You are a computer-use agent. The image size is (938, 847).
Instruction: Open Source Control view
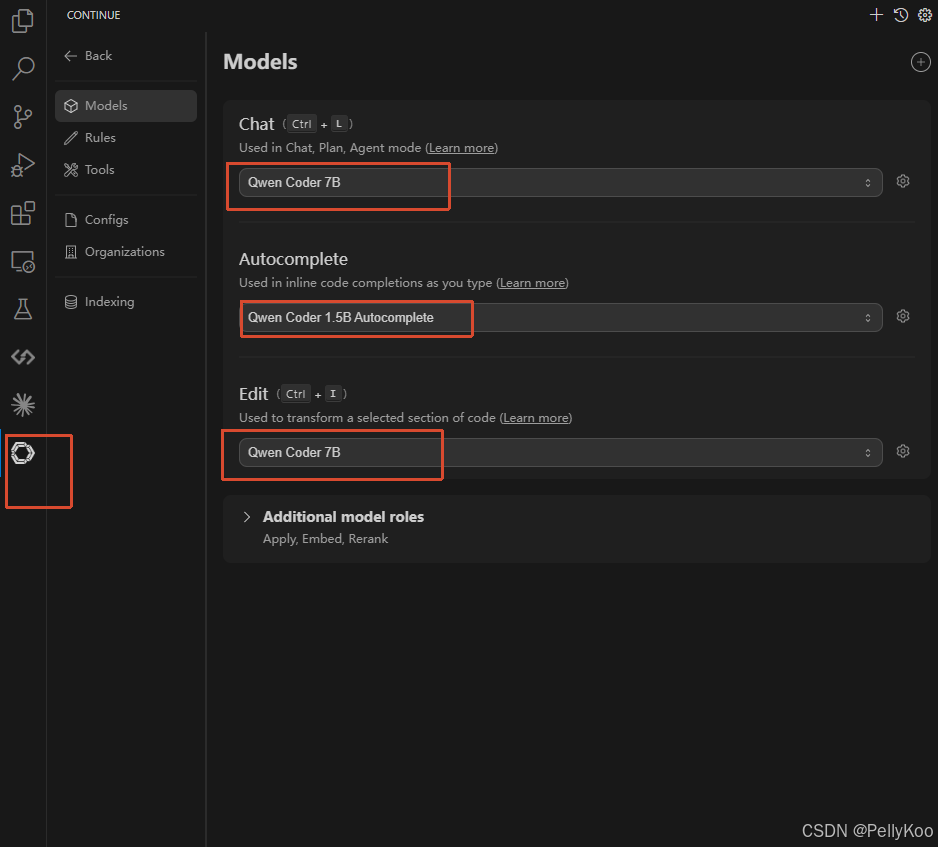pyautogui.click(x=23, y=117)
